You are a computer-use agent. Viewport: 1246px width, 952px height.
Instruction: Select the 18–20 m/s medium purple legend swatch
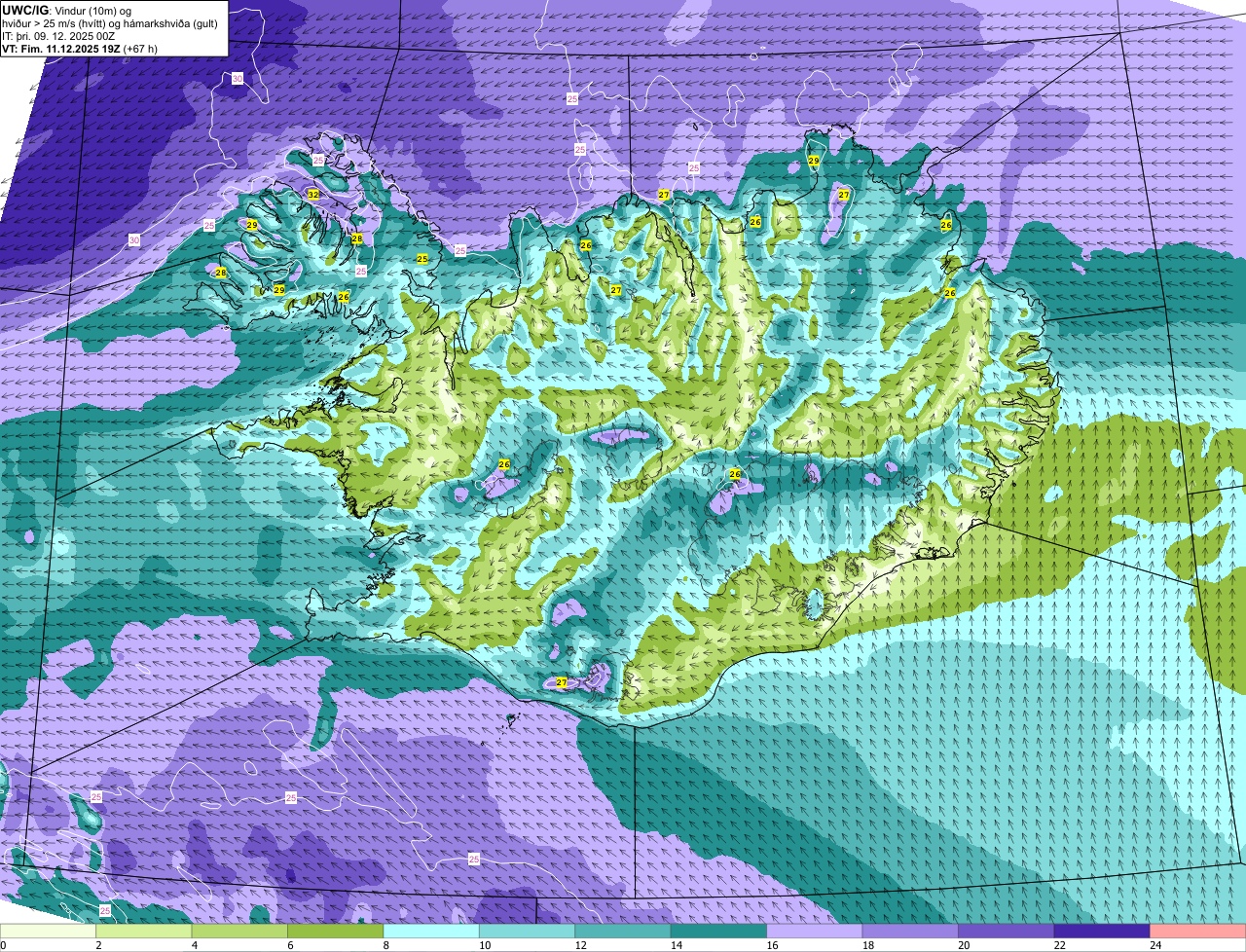911,932
